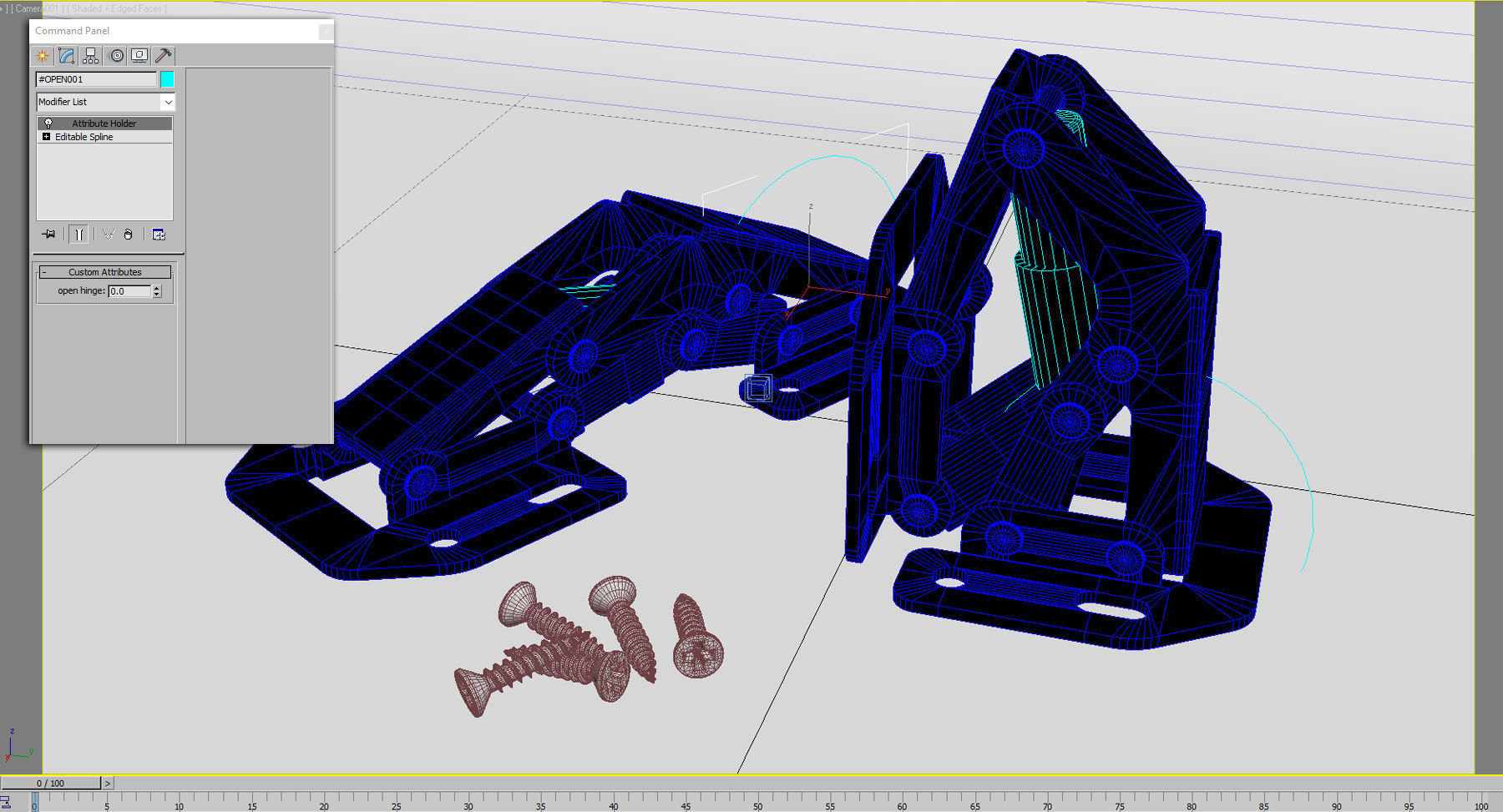Open Configure Modifier Sets icon
The width and height of the screenshot is (1503, 812).
(x=159, y=235)
